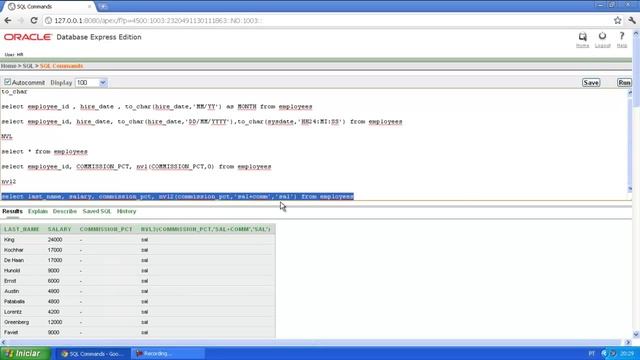Screen dimensions: 640x360
Task: Open the Saved SQL tab
Action: [x=97, y=211]
